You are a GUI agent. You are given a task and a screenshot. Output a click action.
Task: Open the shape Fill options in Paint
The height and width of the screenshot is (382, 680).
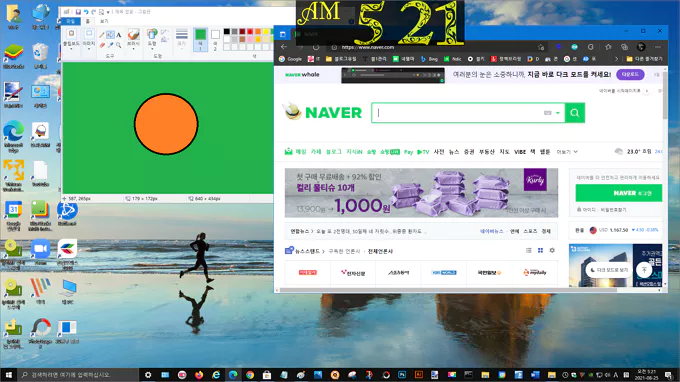tap(165, 40)
